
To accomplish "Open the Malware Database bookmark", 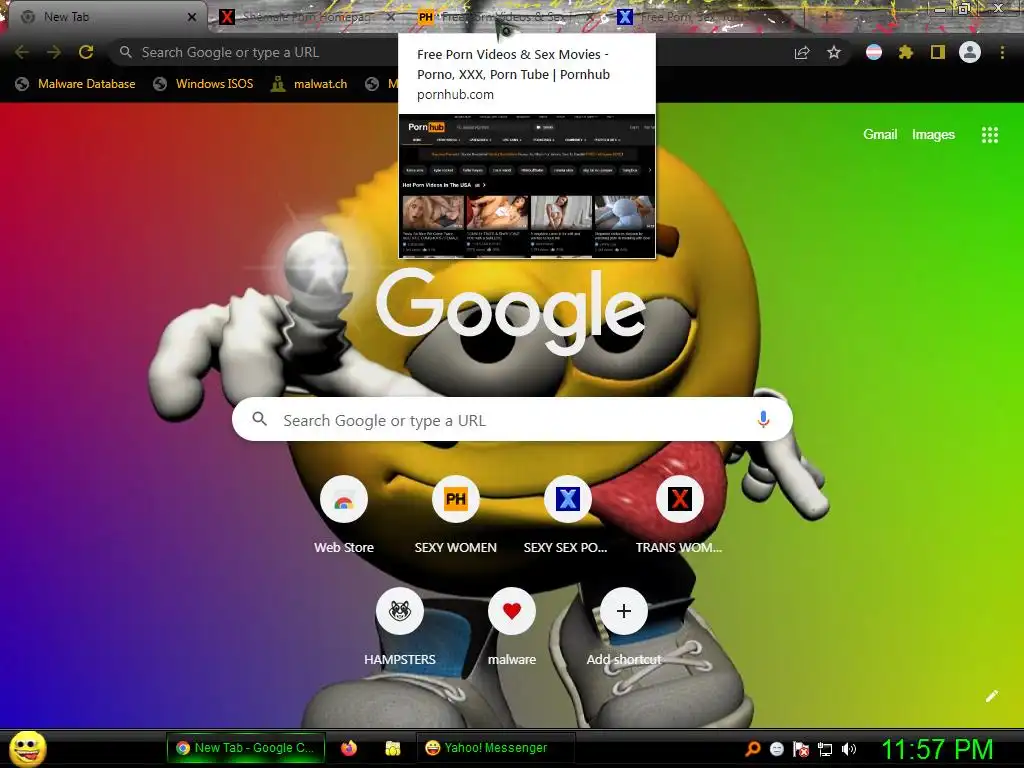I will point(75,84).
